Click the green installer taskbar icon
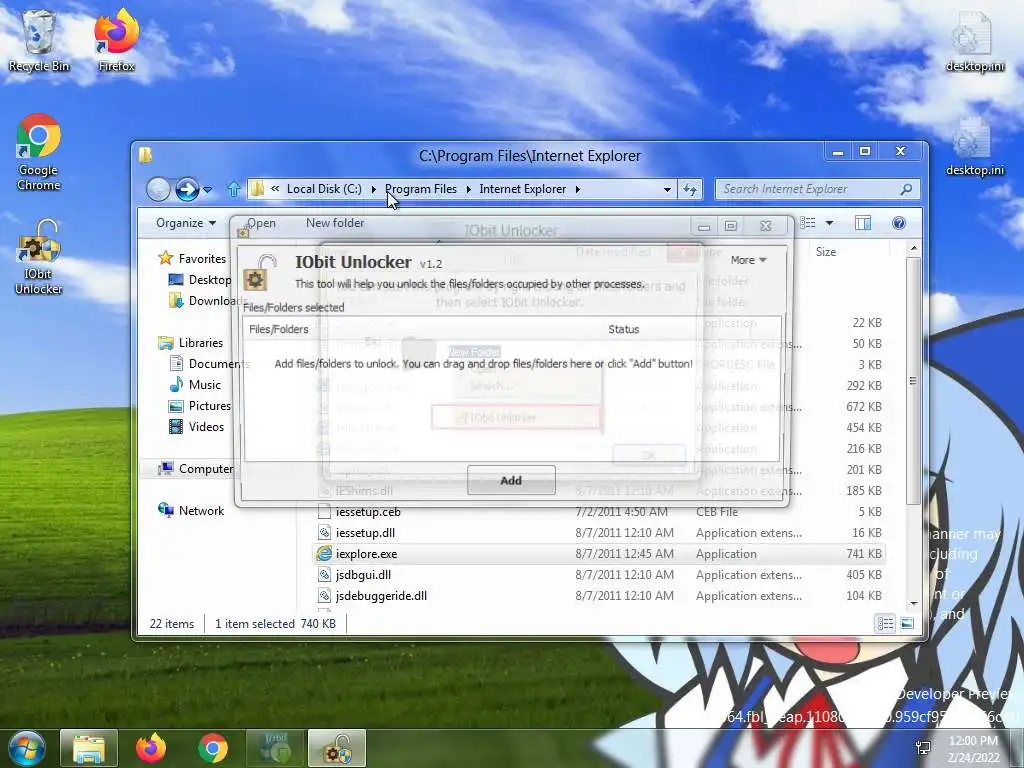This screenshot has height=768, width=1024. [275, 748]
